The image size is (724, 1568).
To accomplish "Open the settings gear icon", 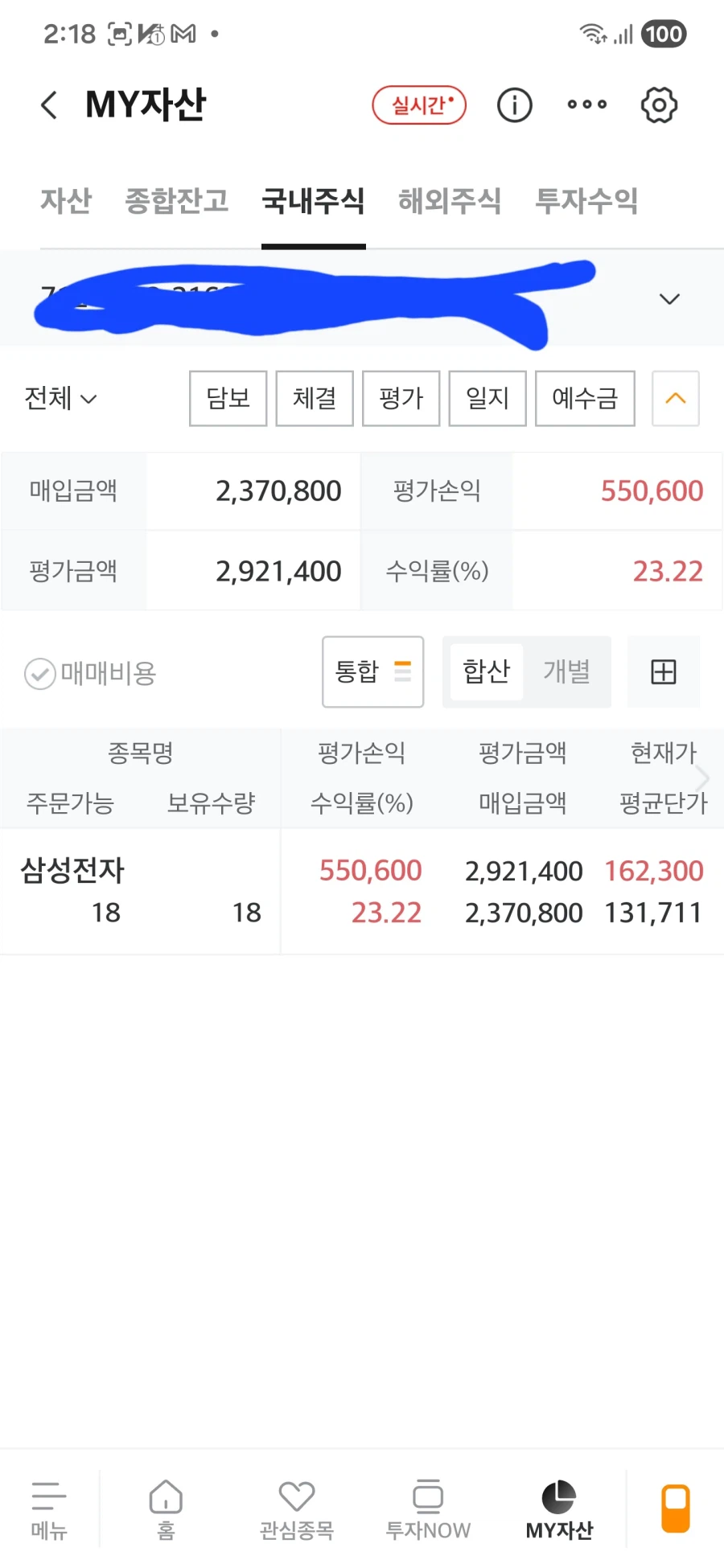I will [x=659, y=105].
